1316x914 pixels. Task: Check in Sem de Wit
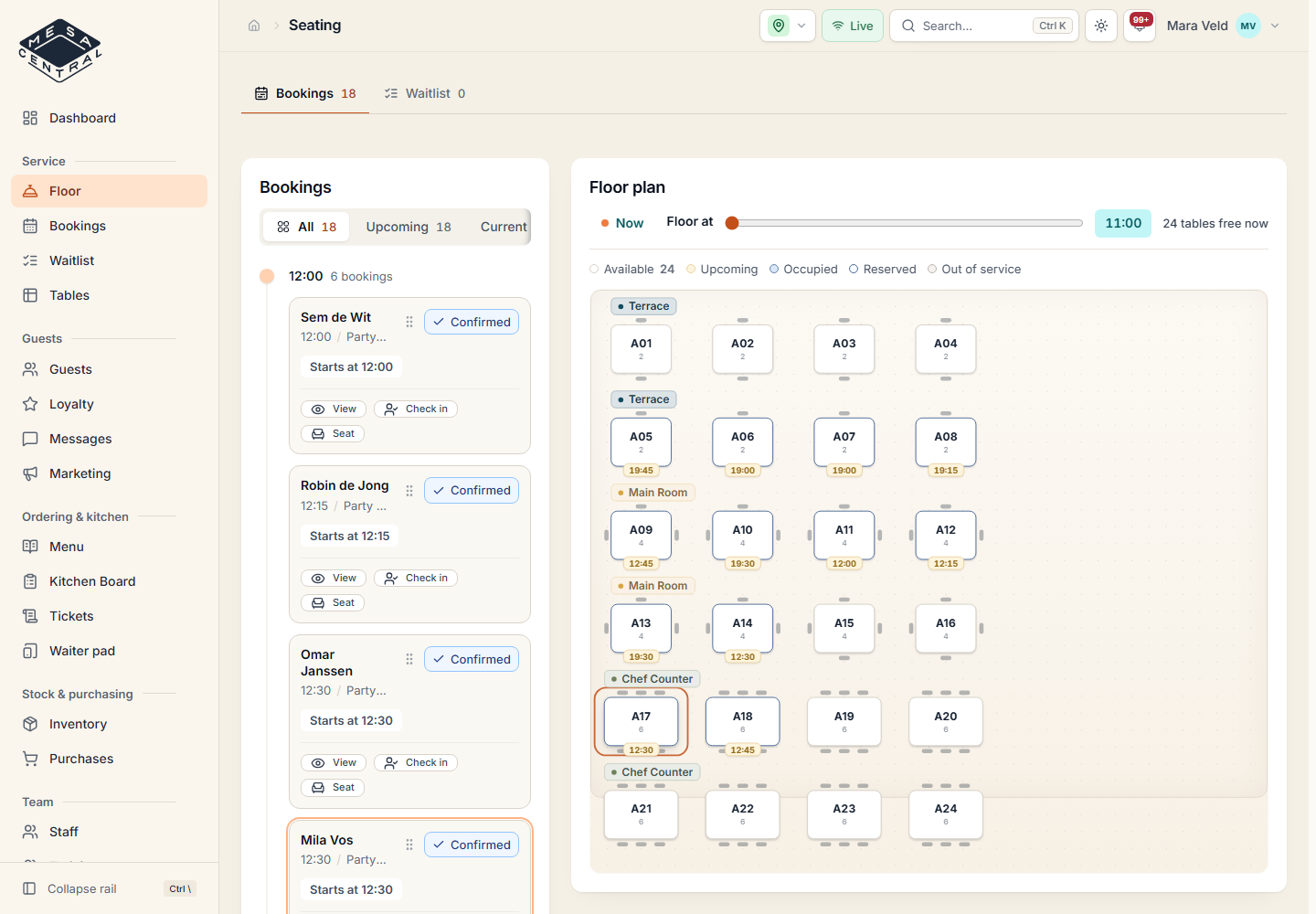point(416,409)
